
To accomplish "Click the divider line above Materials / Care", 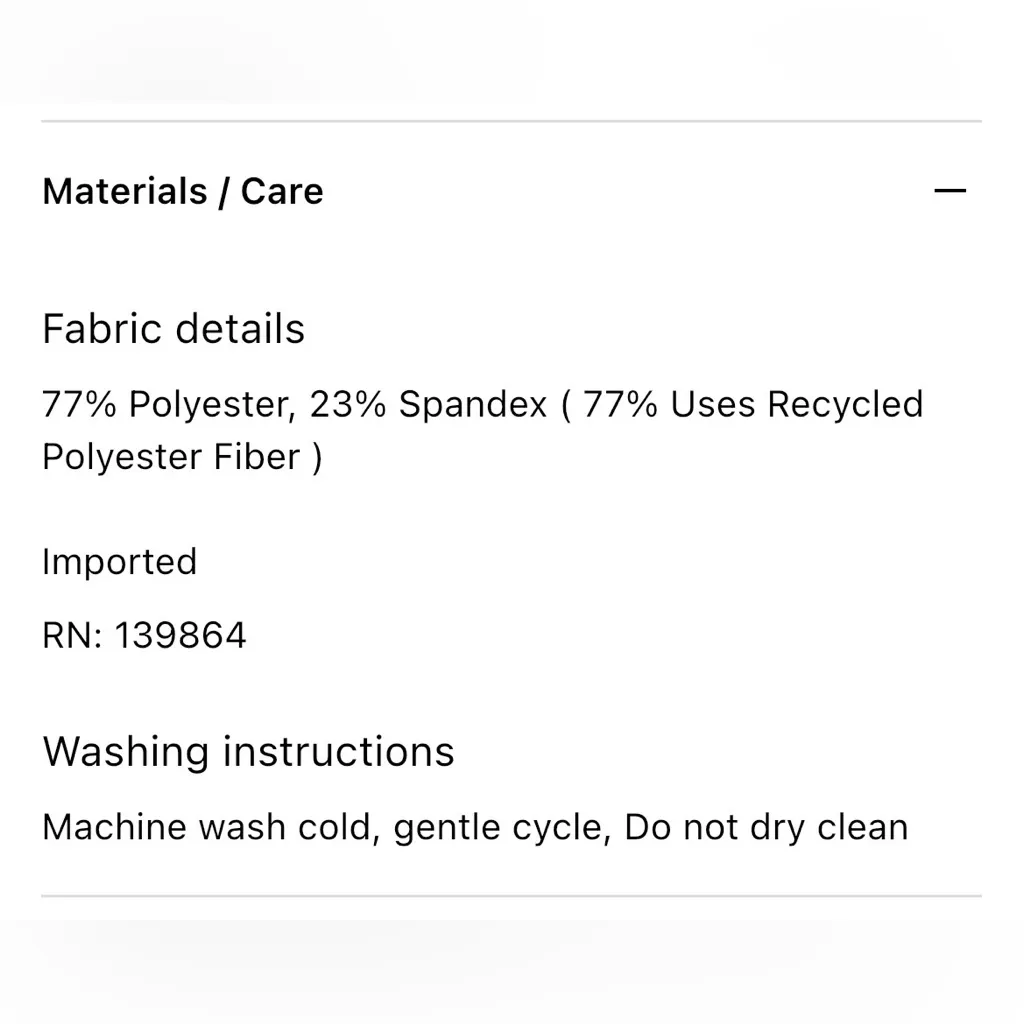I will 511,122.
